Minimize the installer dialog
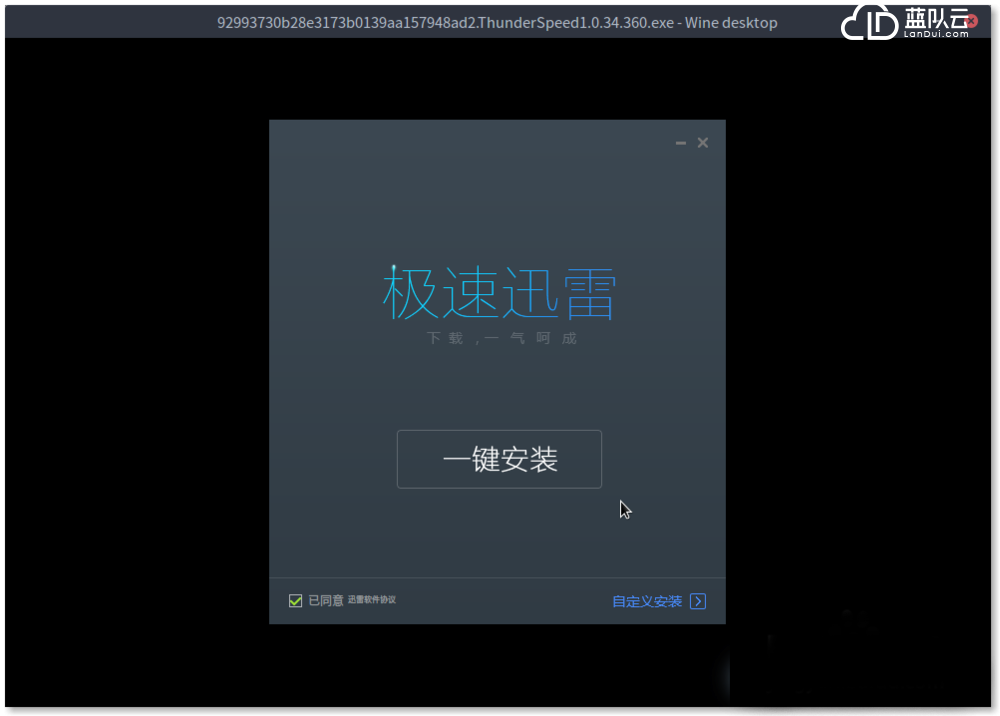This screenshot has height=716, width=1000. 680,143
